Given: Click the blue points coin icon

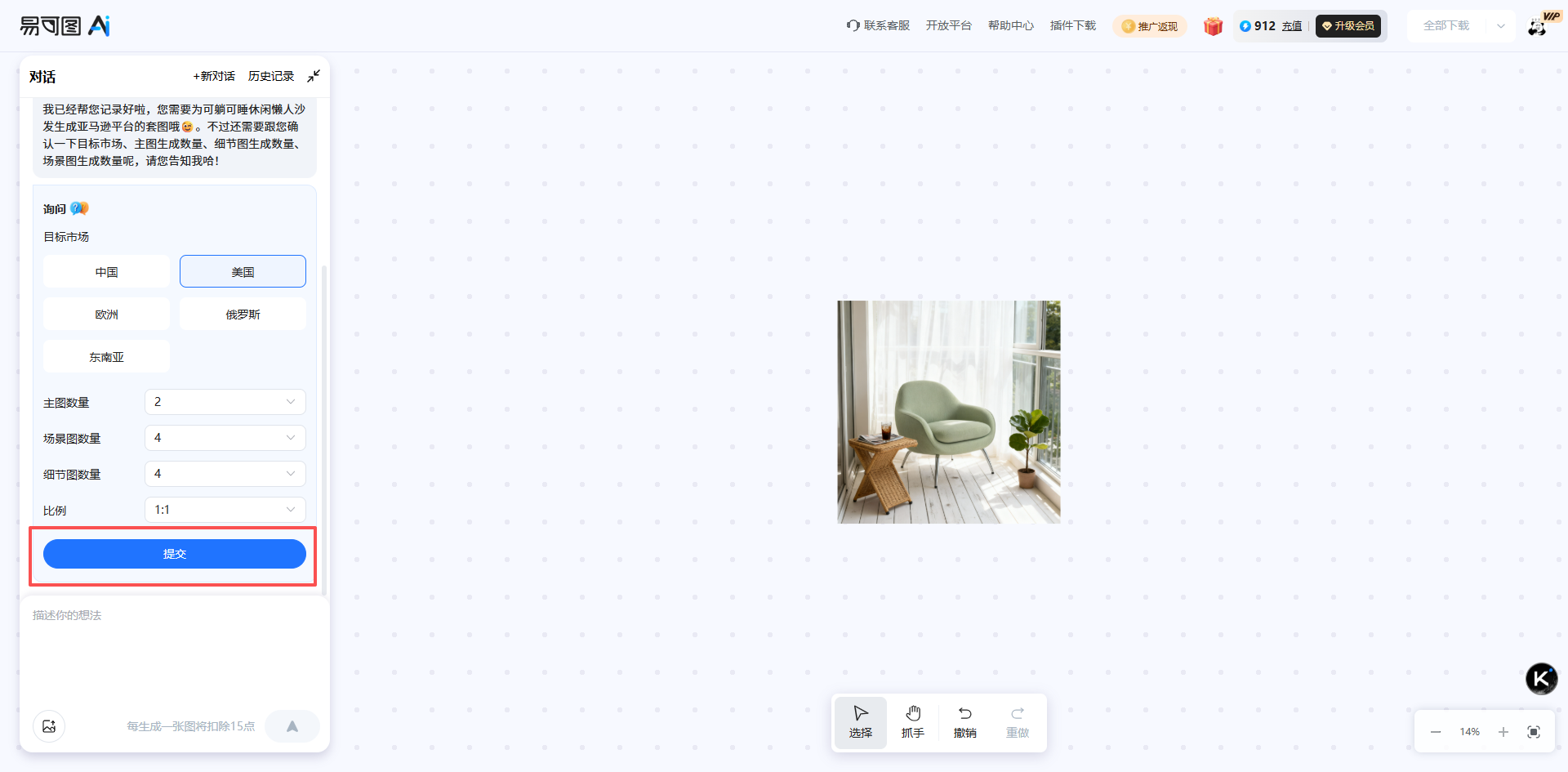Looking at the screenshot, I should pos(1245,26).
